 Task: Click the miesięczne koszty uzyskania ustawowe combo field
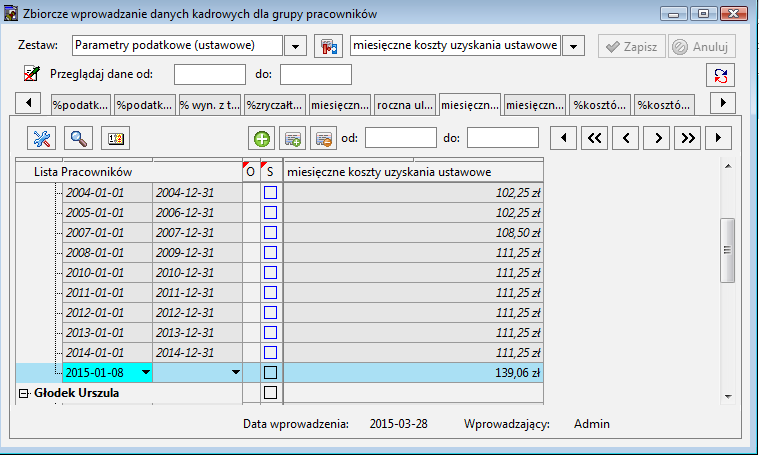[455, 46]
